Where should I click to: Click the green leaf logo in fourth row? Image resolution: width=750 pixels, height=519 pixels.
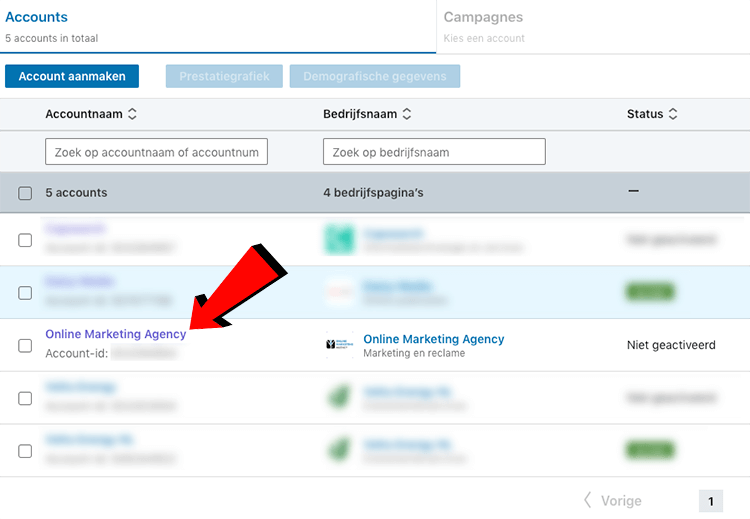[x=340, y=398]
